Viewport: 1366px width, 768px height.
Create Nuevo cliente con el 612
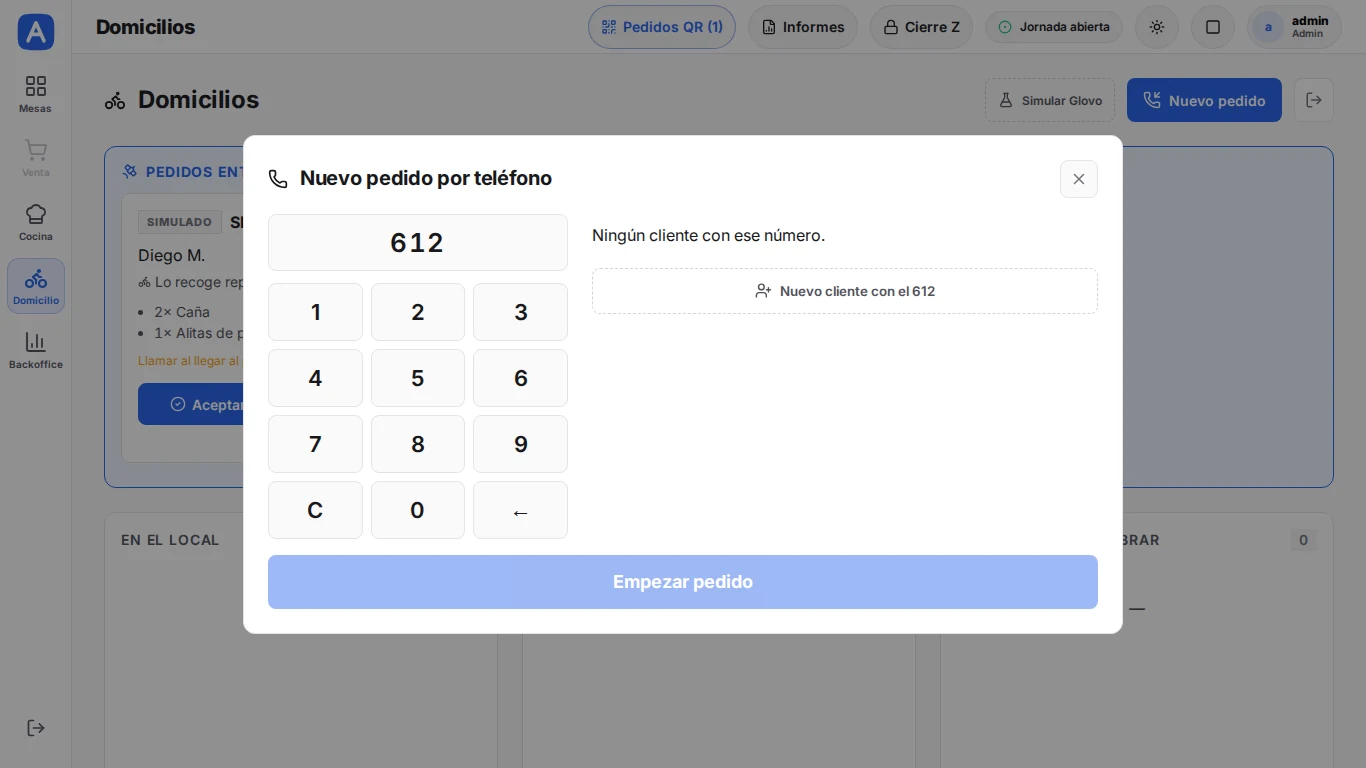(845, 291)
